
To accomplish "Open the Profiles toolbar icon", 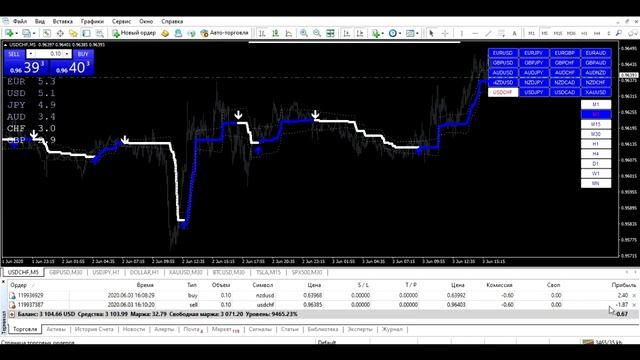I will click(27, 33).
